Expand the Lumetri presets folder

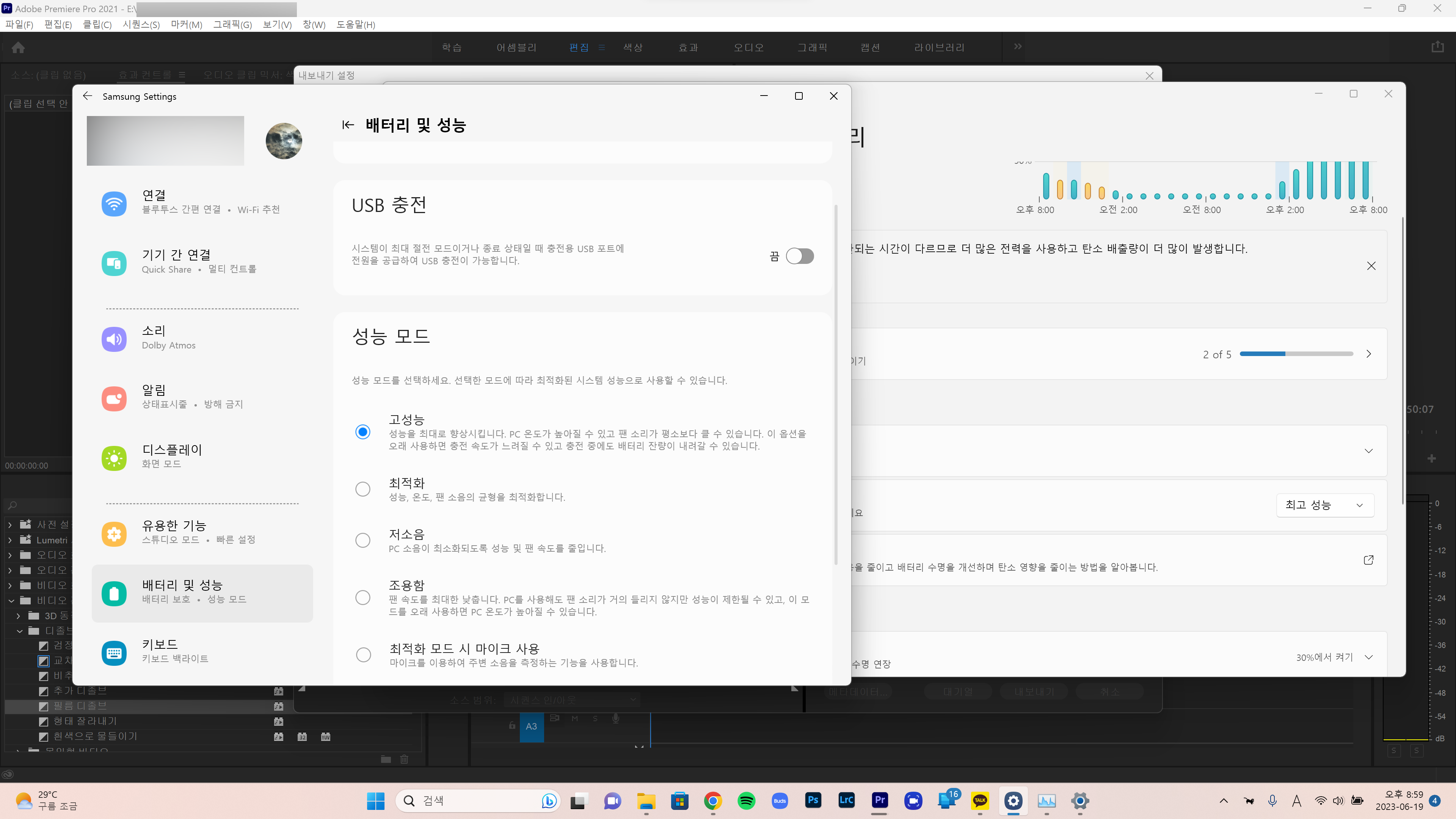[x=9, y=540]
